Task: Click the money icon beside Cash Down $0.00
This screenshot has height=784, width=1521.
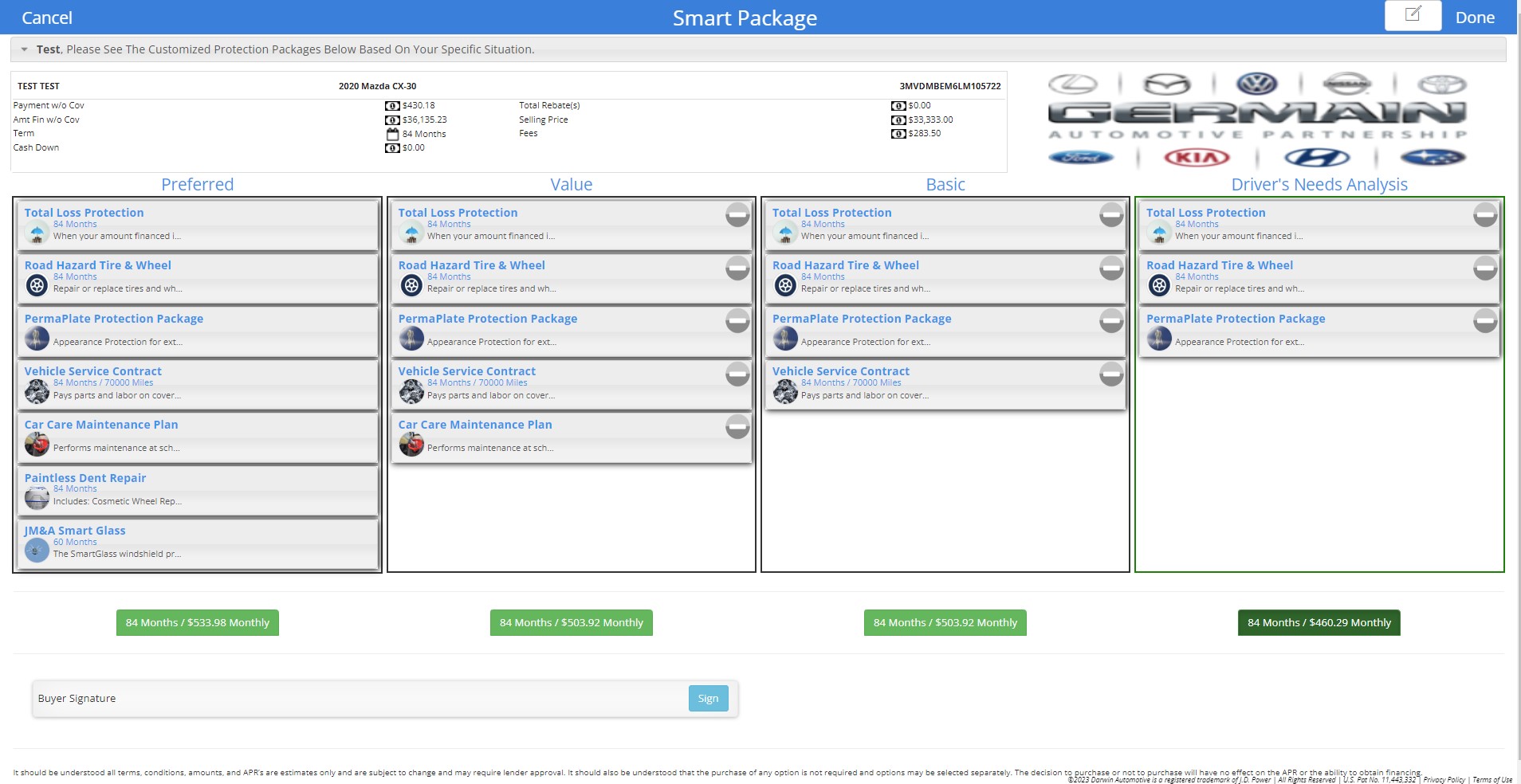Action: tap(392, 147)
